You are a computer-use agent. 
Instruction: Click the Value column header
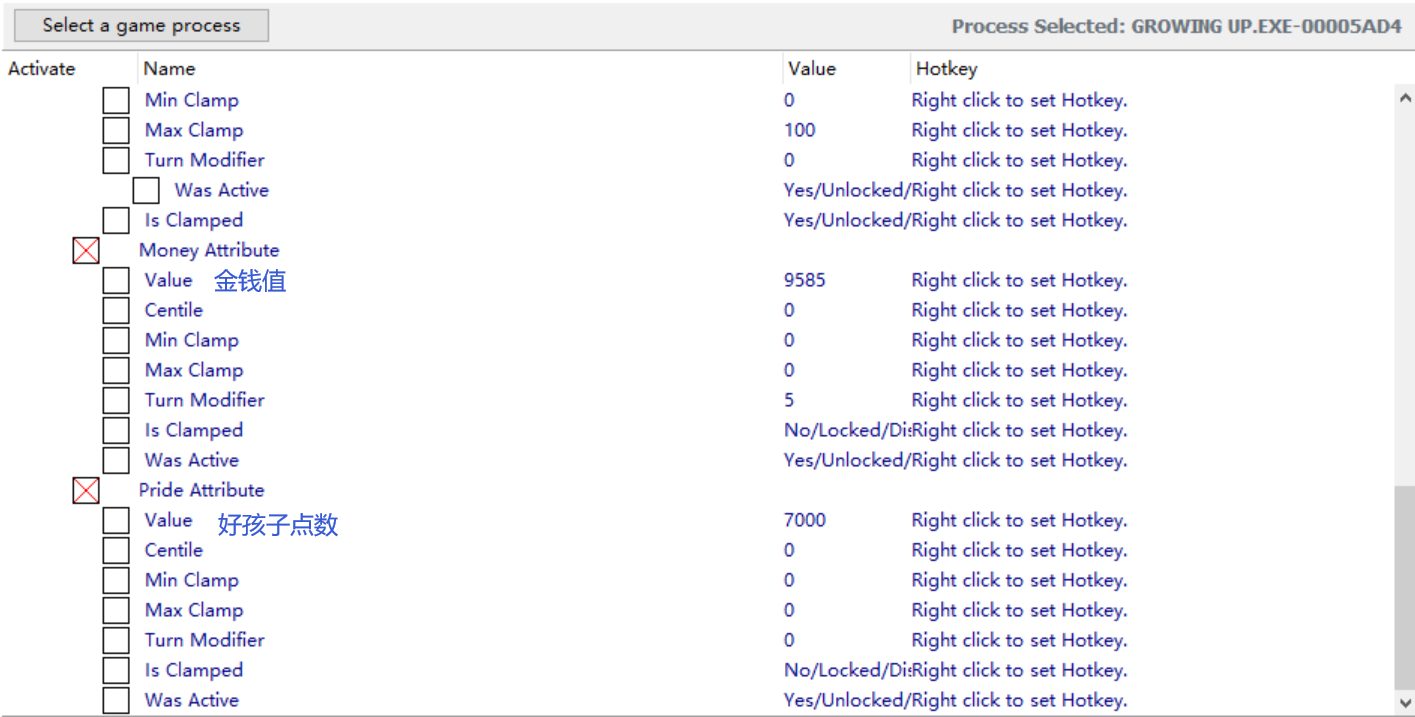[811, 69]
